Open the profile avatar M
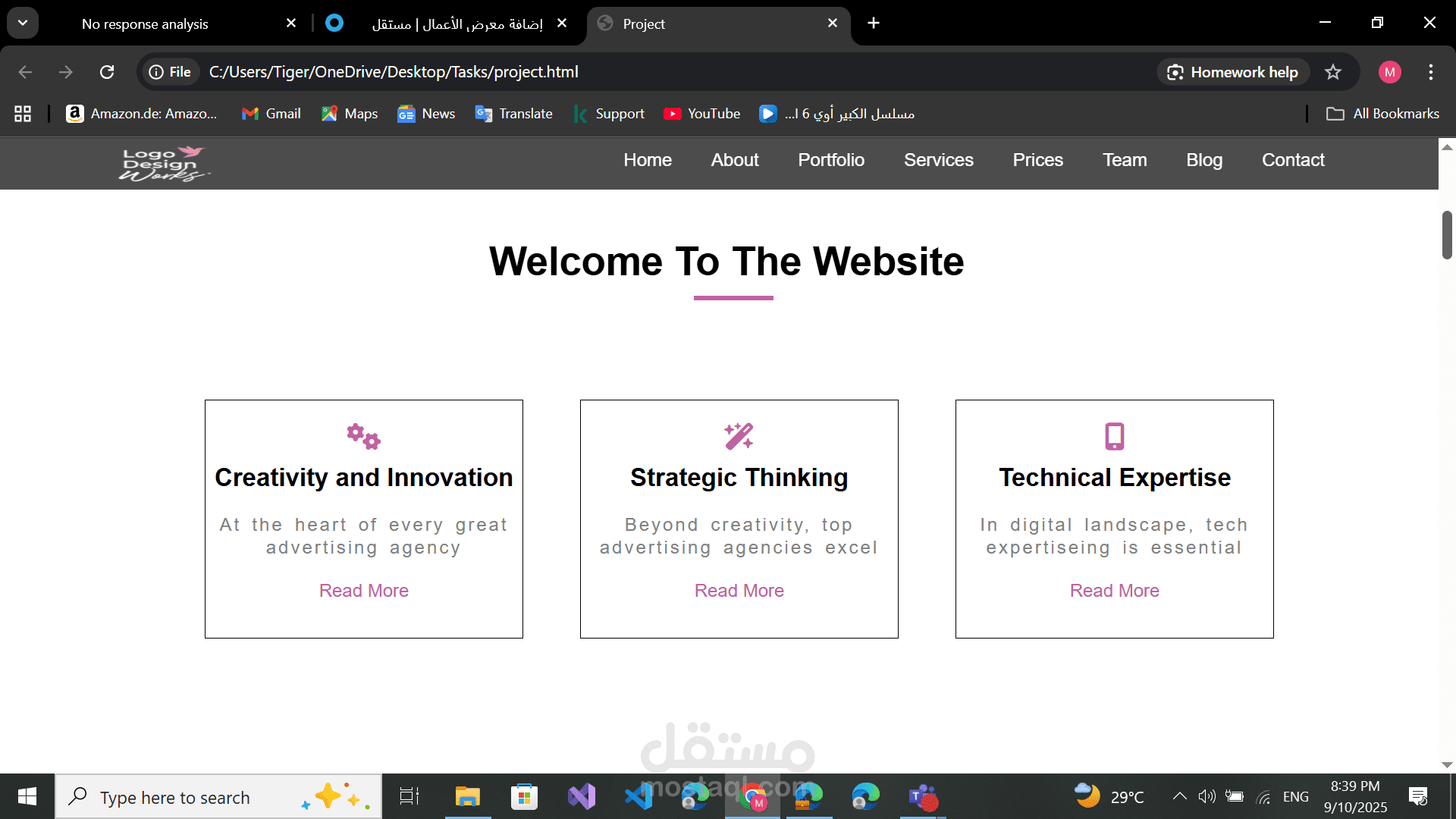 tap(1389, 72)
